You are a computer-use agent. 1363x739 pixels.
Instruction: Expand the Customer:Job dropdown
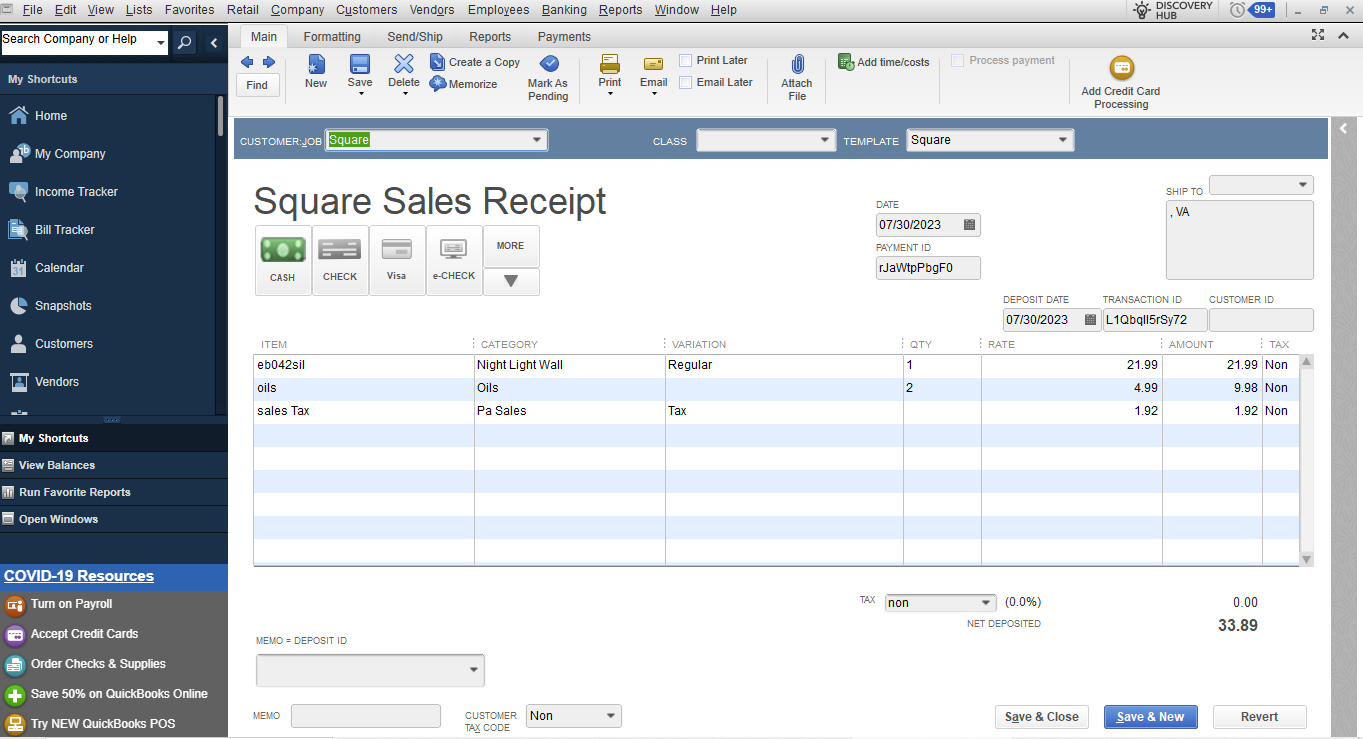pyautogui.click(x=537, y=140)
